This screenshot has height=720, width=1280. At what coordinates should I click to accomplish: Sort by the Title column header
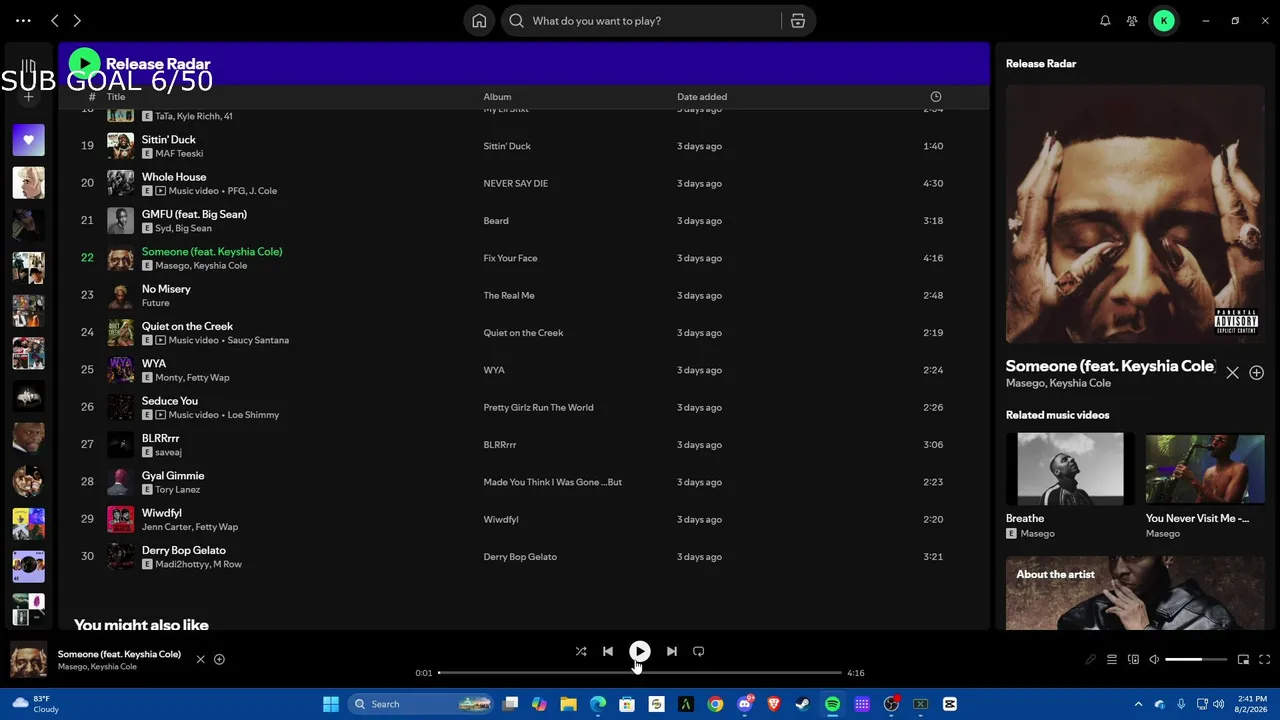116,97
